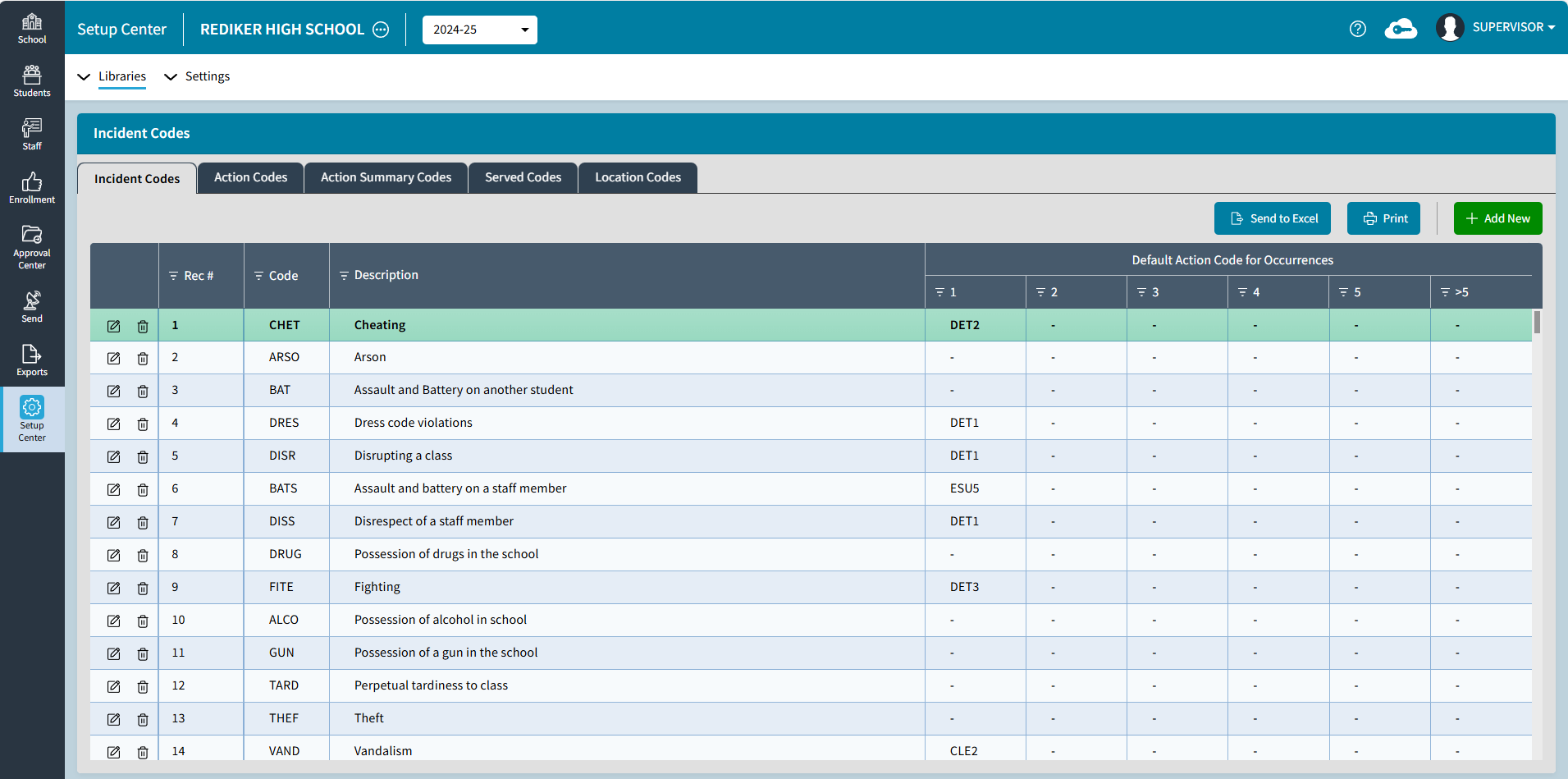The height and width of the screenshot is (779, 1568).
Task: Edit the FITE Fighting row
Action: [x=114, y=588]
